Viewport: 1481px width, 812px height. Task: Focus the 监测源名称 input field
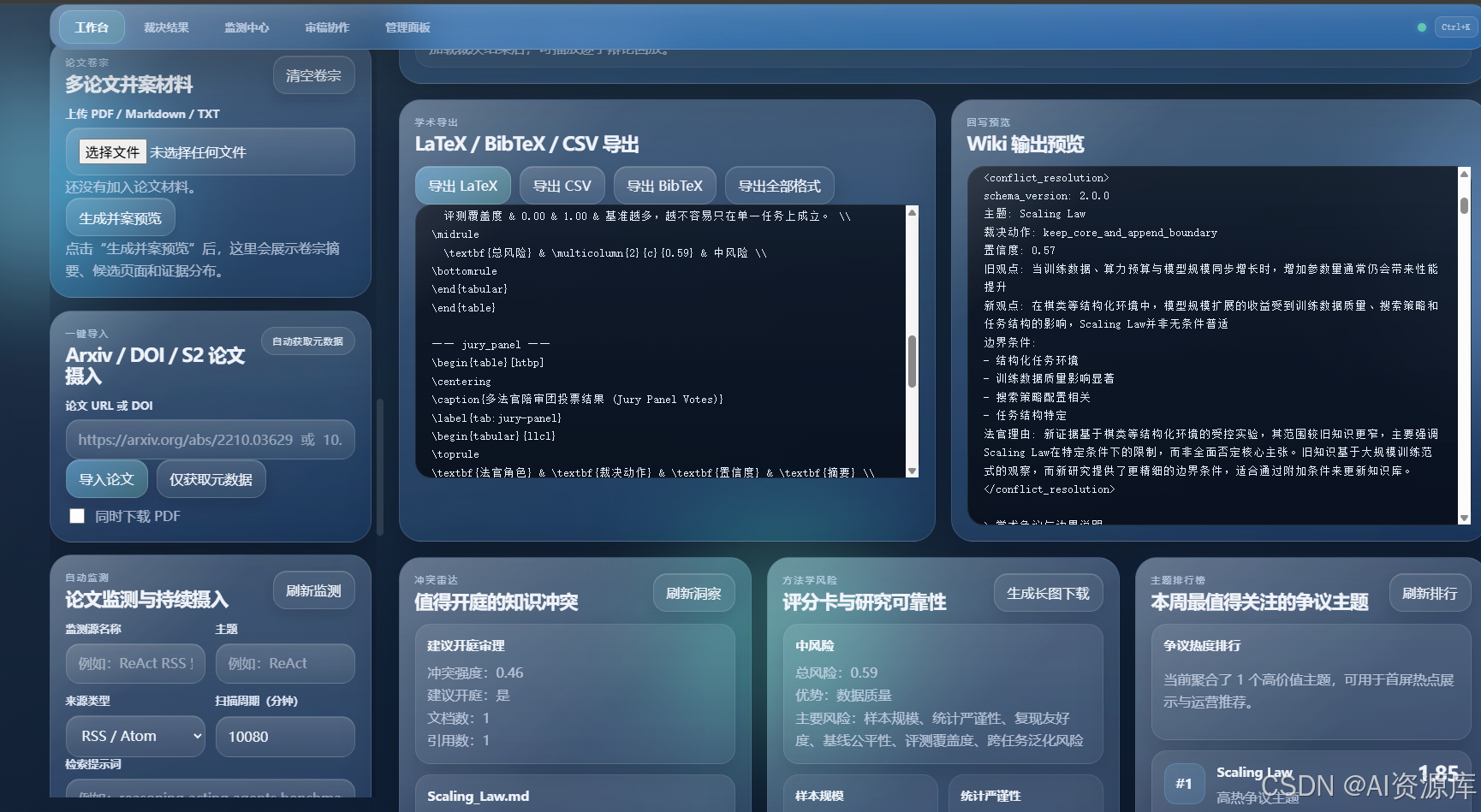[135, 663]
